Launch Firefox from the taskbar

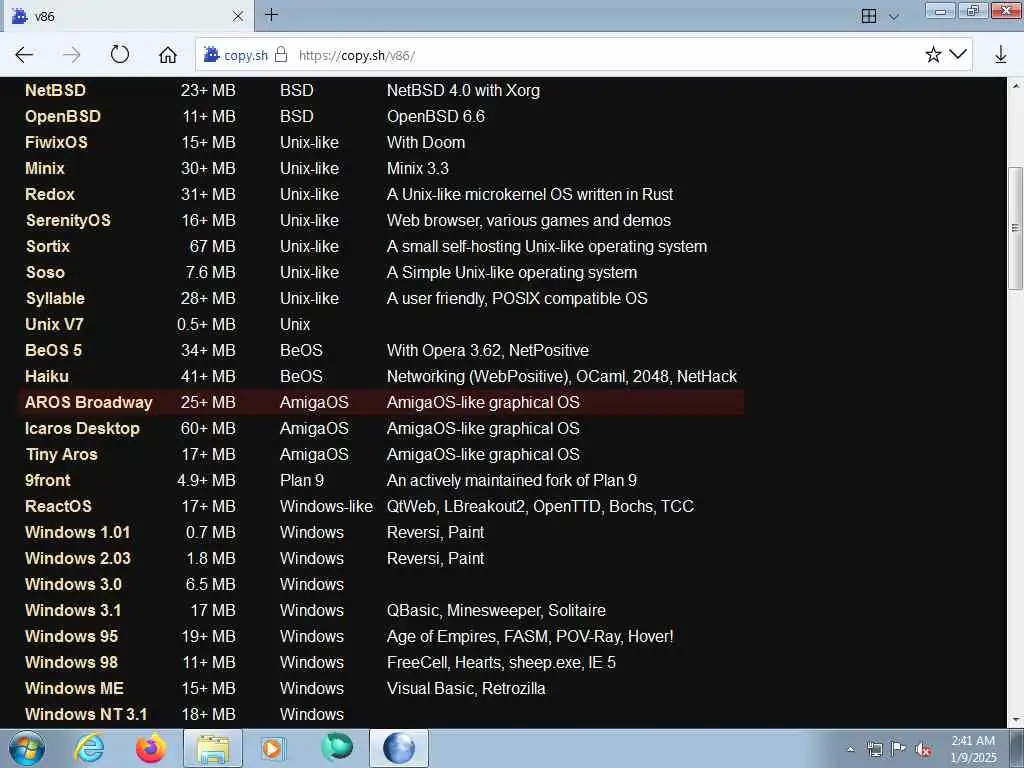point(150,748)
